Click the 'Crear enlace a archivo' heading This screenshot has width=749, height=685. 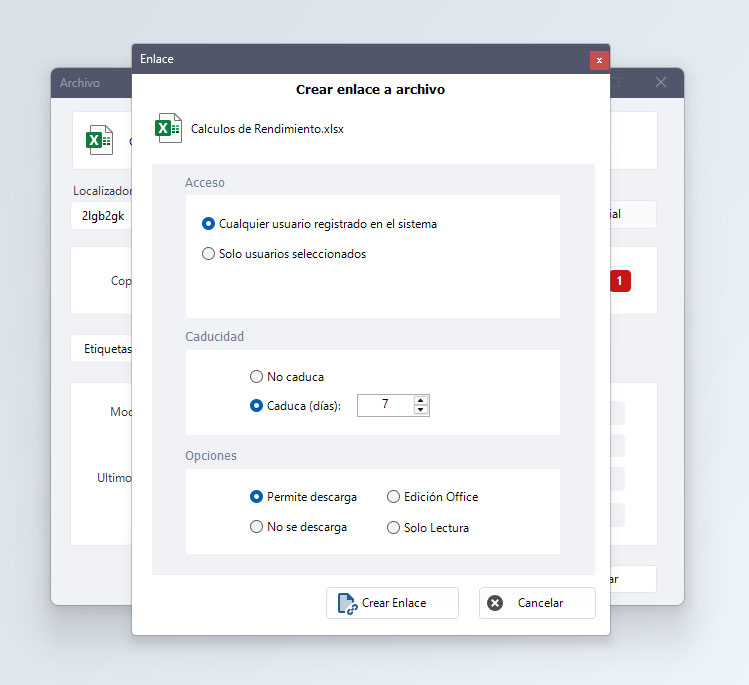(370, 89)
